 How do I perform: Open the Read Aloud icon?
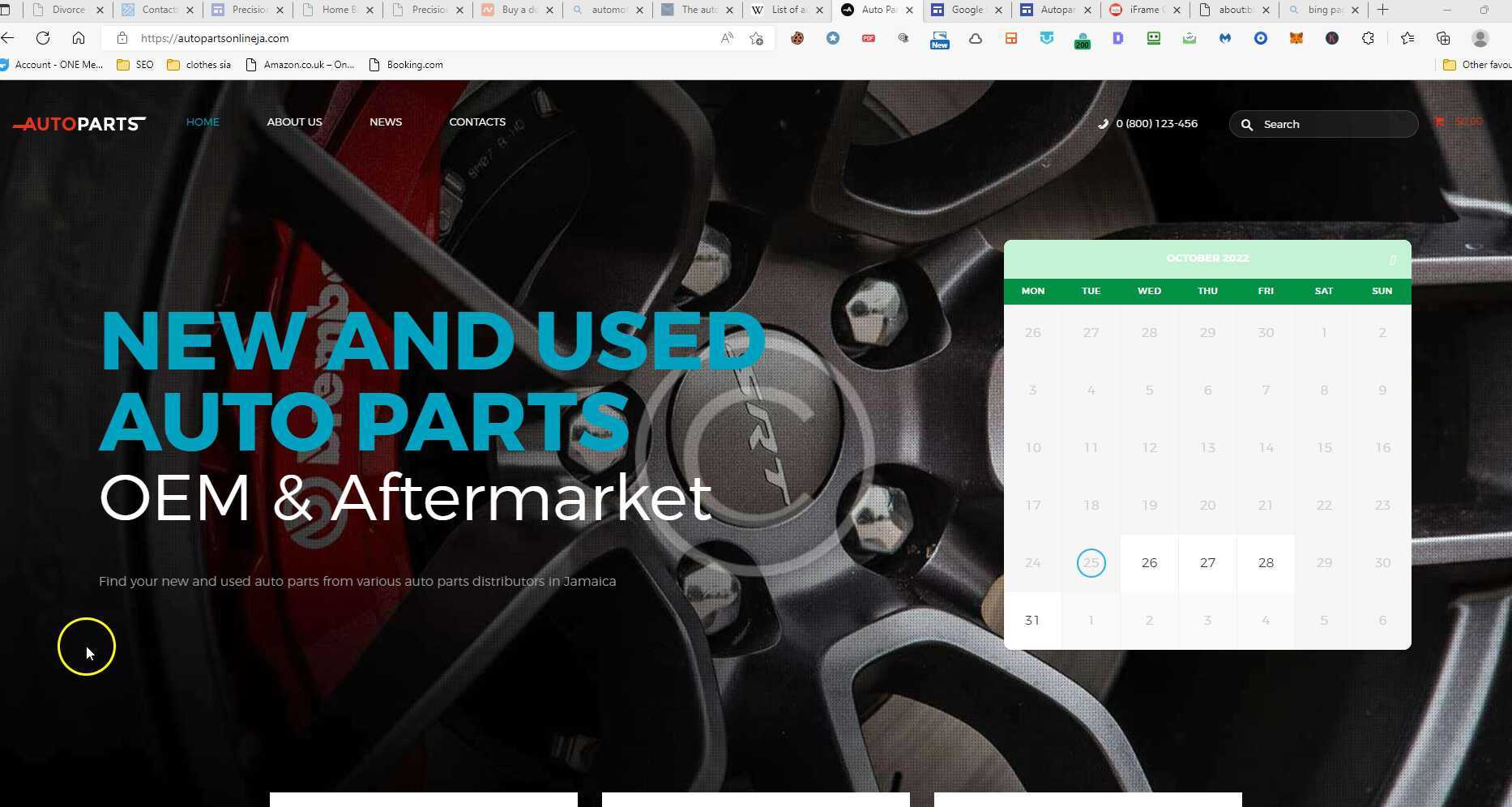point(727,38)
